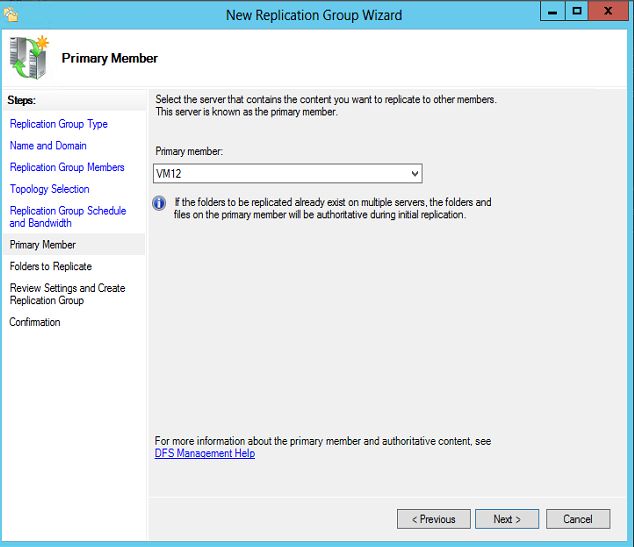Click the blue information icon
Viewport: 634px width, 547px height.
pyautogui.click(x=159, y=203)
